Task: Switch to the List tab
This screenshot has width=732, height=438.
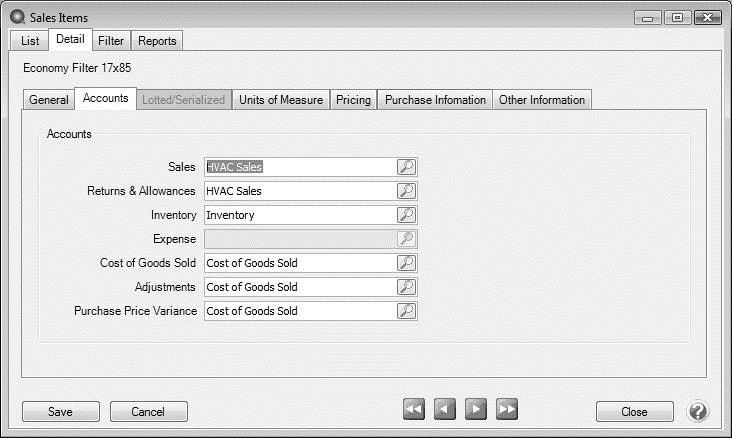Action: [x=30, y=41]
